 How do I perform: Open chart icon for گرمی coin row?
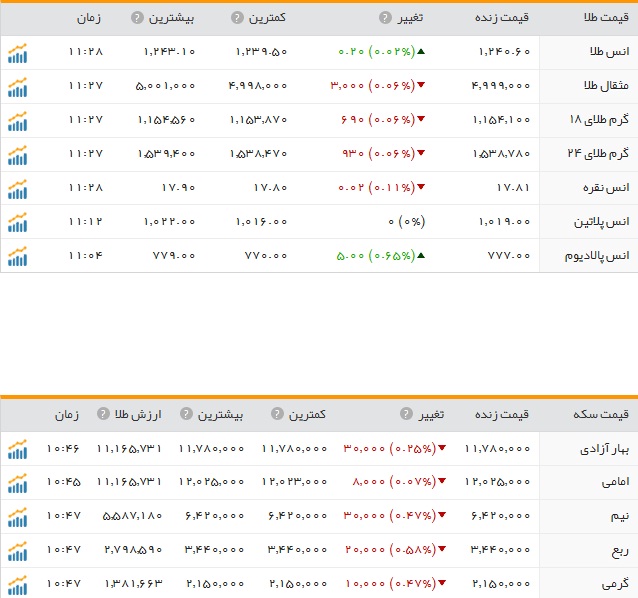[17, 585]
